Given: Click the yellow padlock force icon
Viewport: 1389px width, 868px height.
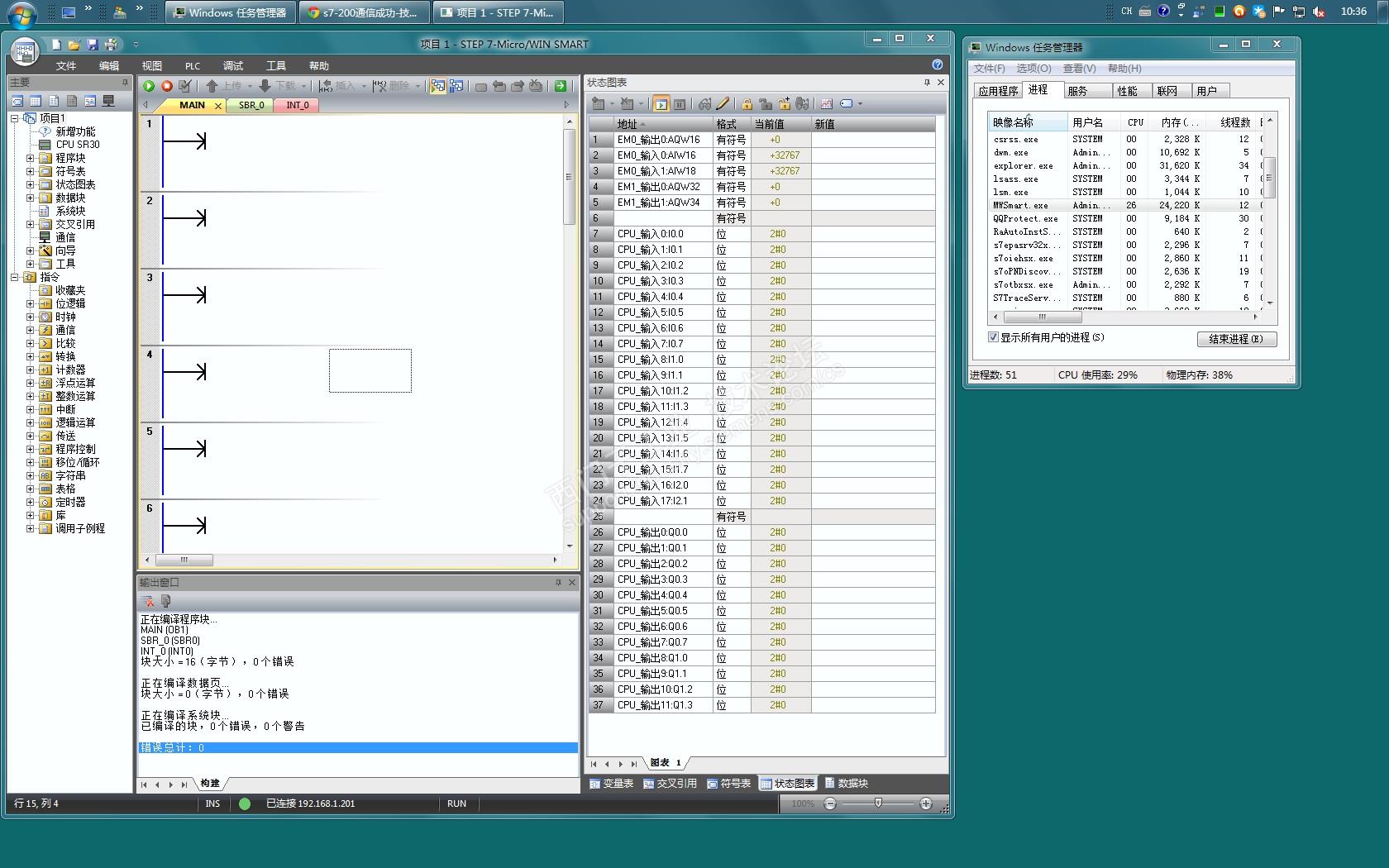Looking at the screenshot, I should [x=747, y=104].
